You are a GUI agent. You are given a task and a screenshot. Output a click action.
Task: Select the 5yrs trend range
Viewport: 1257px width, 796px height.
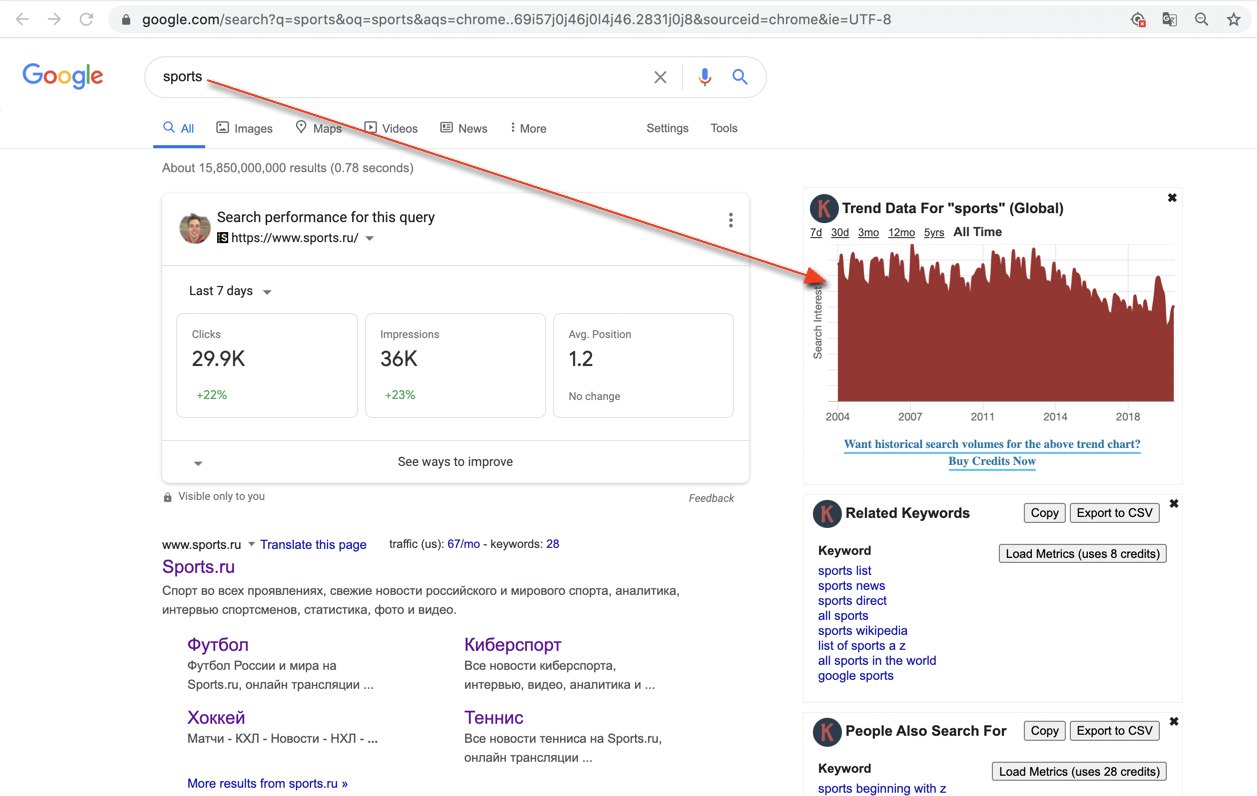click(x=934, y=232)
